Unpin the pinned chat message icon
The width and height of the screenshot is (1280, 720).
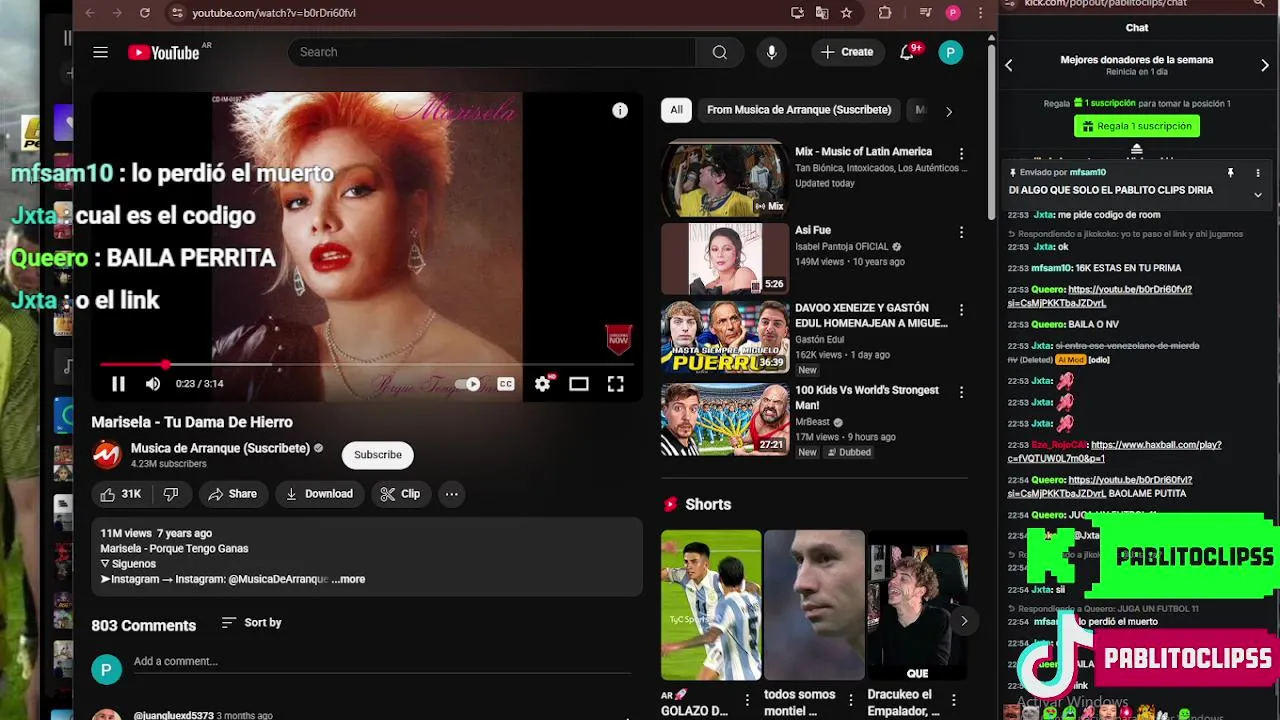tap(1231, 173)
